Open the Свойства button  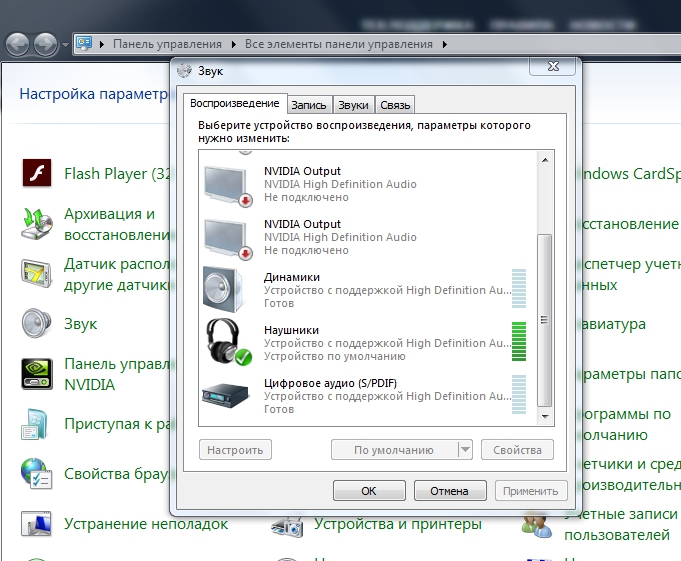click(x=517, y=450)
